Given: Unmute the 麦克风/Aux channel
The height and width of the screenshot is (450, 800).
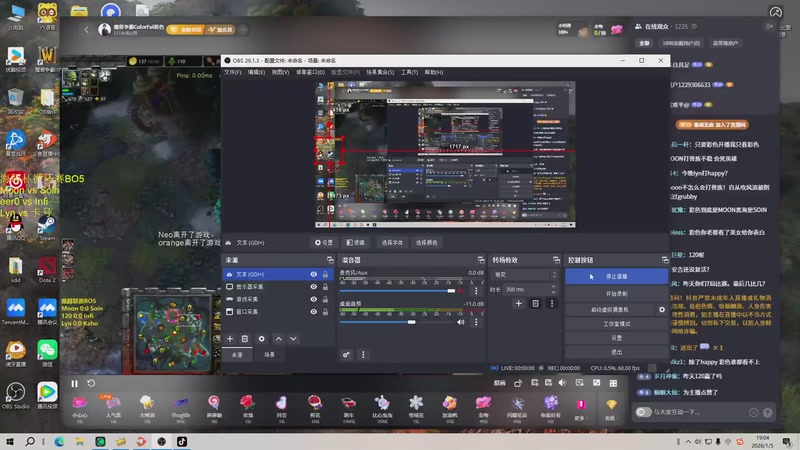Looking at the screenshot, I should click(x=461, y=291).
